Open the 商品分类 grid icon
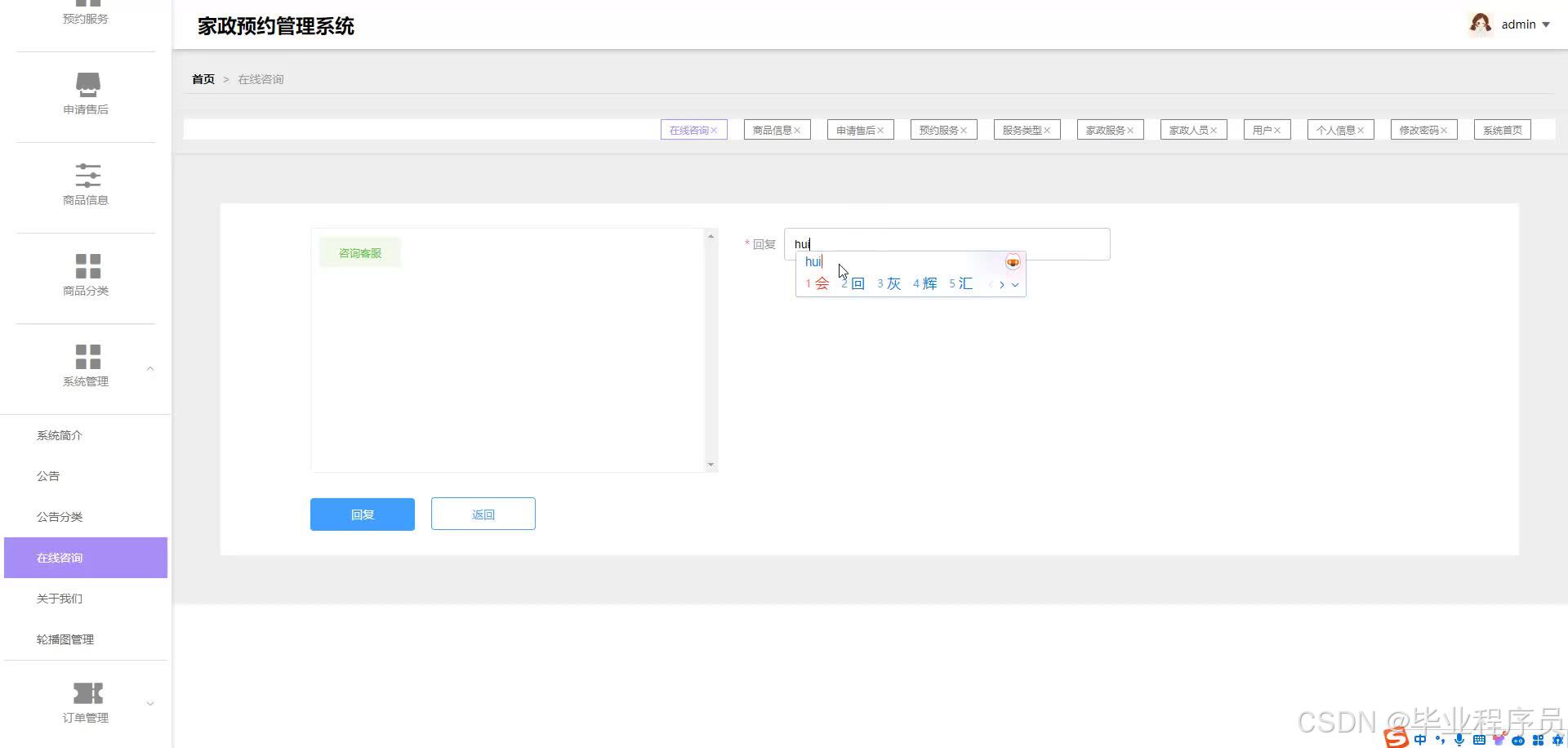The image size is (1568, 748). pyautogui.click(x=87, y=265)
